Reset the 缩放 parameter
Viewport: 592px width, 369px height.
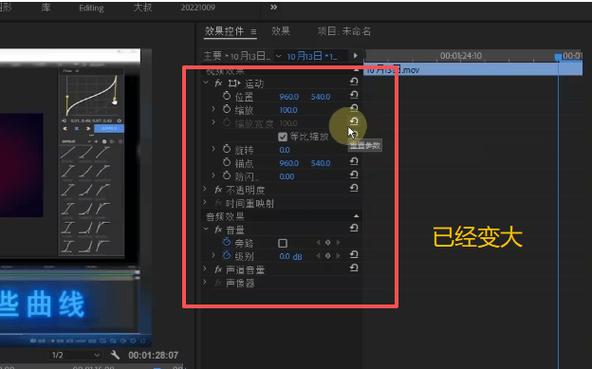tap(354, 108)
